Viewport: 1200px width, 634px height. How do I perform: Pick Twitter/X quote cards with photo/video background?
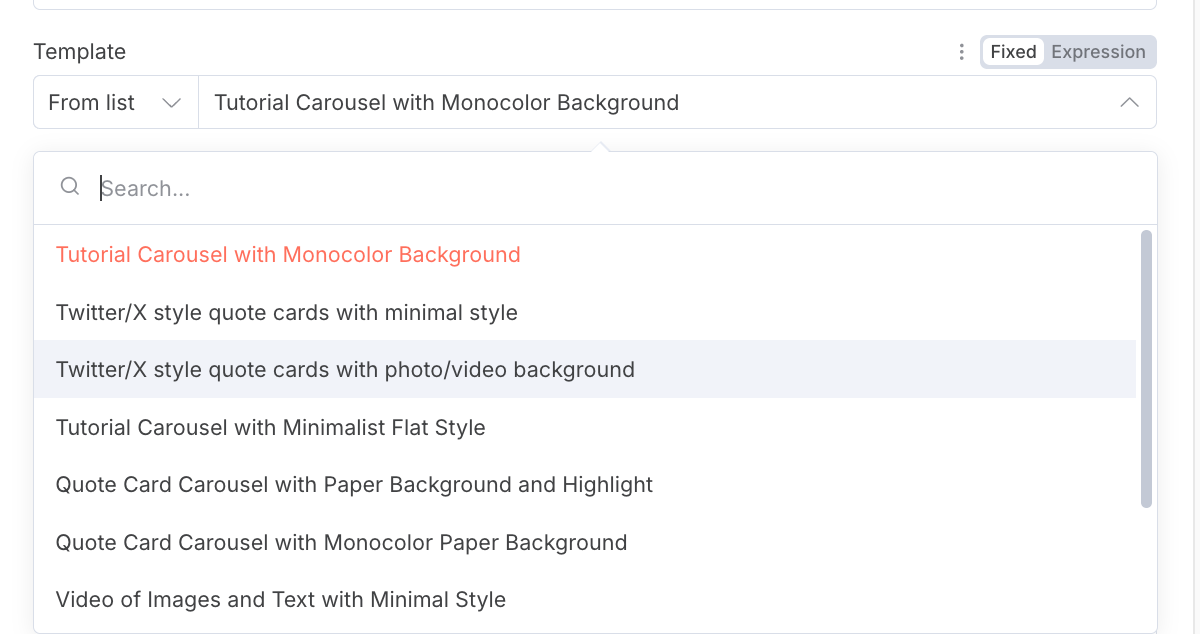pyautogui.click(x=345, y=370)
